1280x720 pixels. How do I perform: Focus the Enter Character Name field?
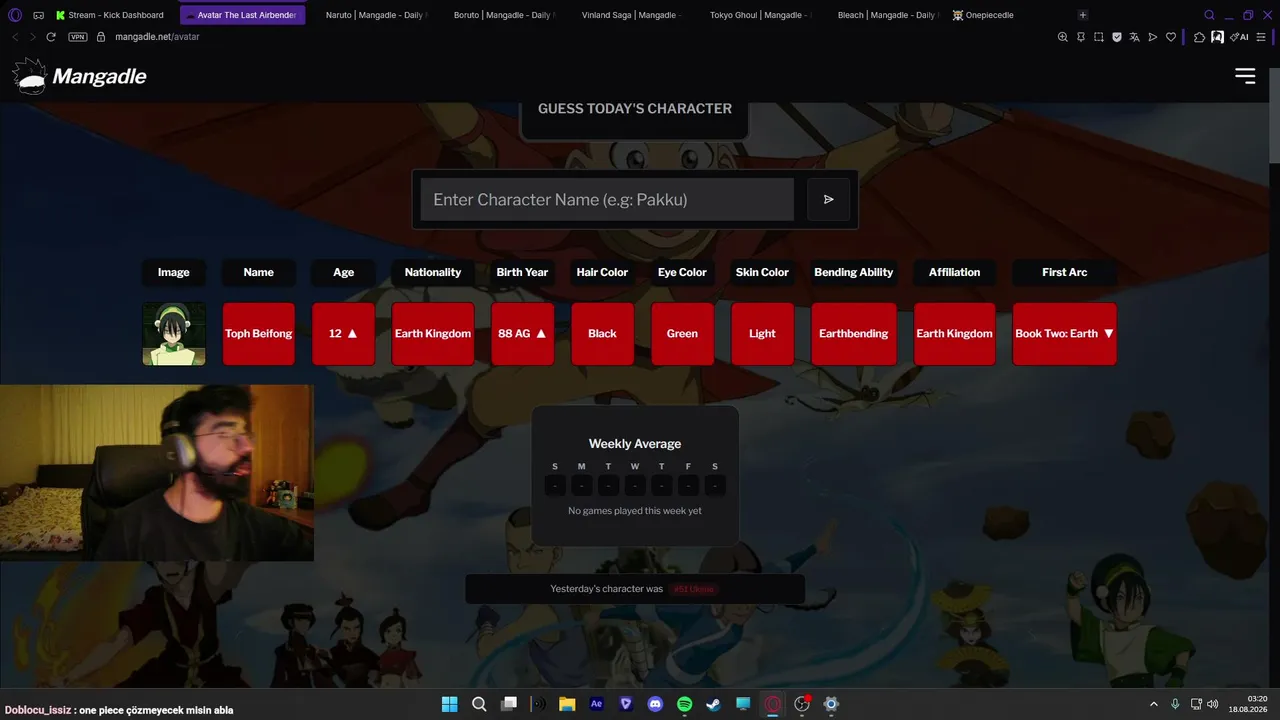607,199
